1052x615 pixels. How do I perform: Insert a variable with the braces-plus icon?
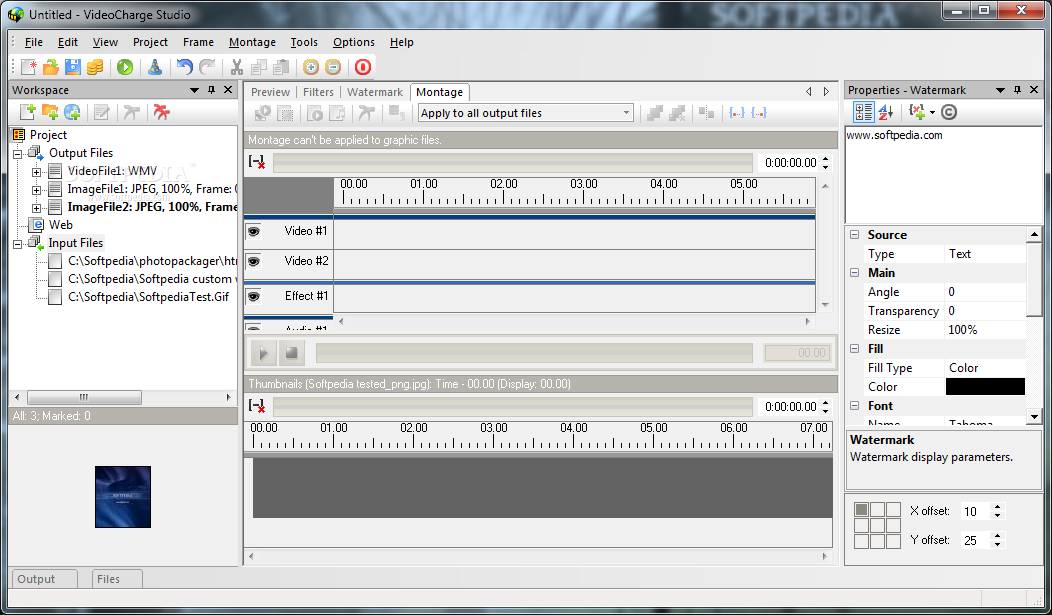pyautogui.click(x=918, y=112)
